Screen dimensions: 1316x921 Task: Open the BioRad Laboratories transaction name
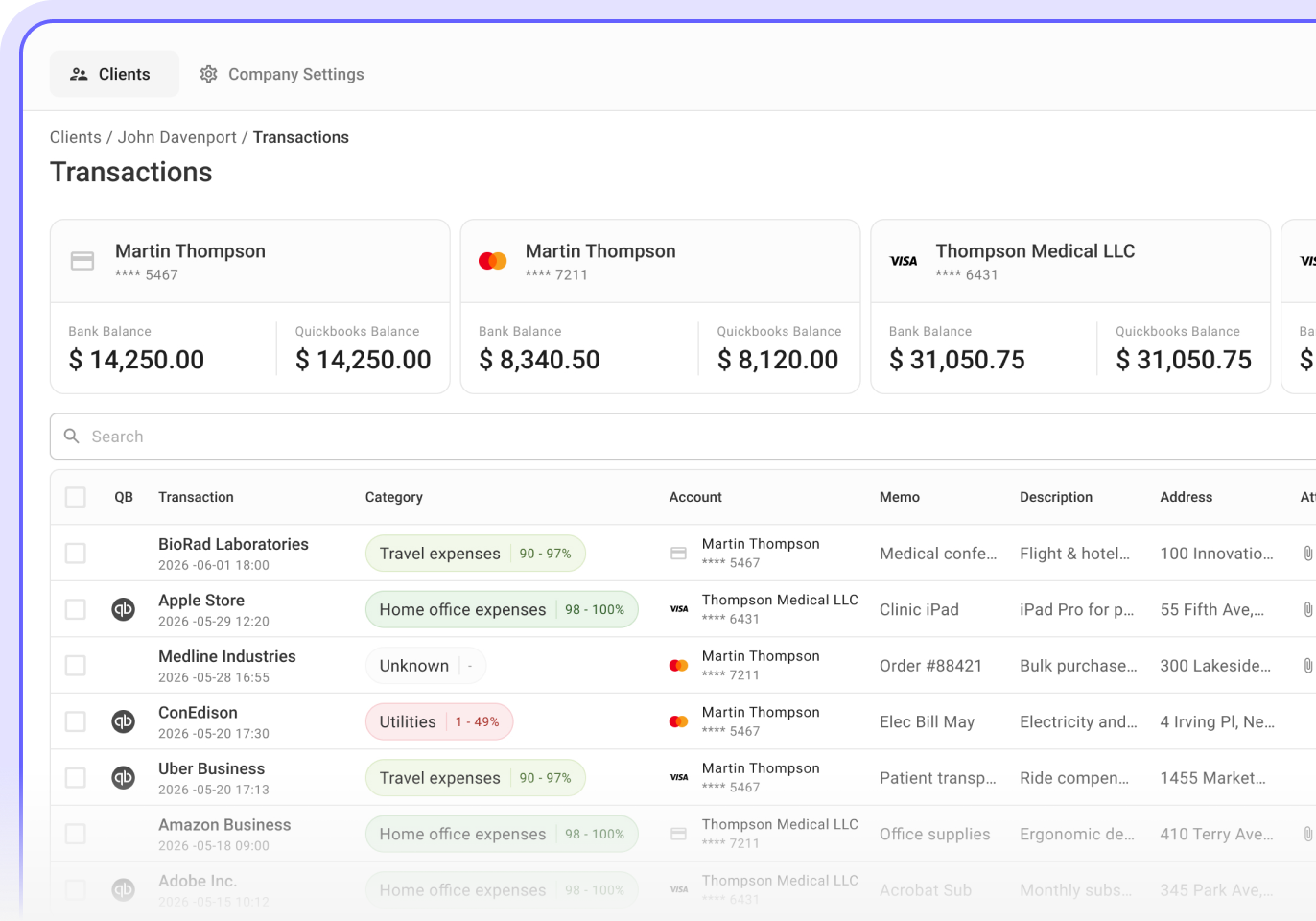coord(233,544)
